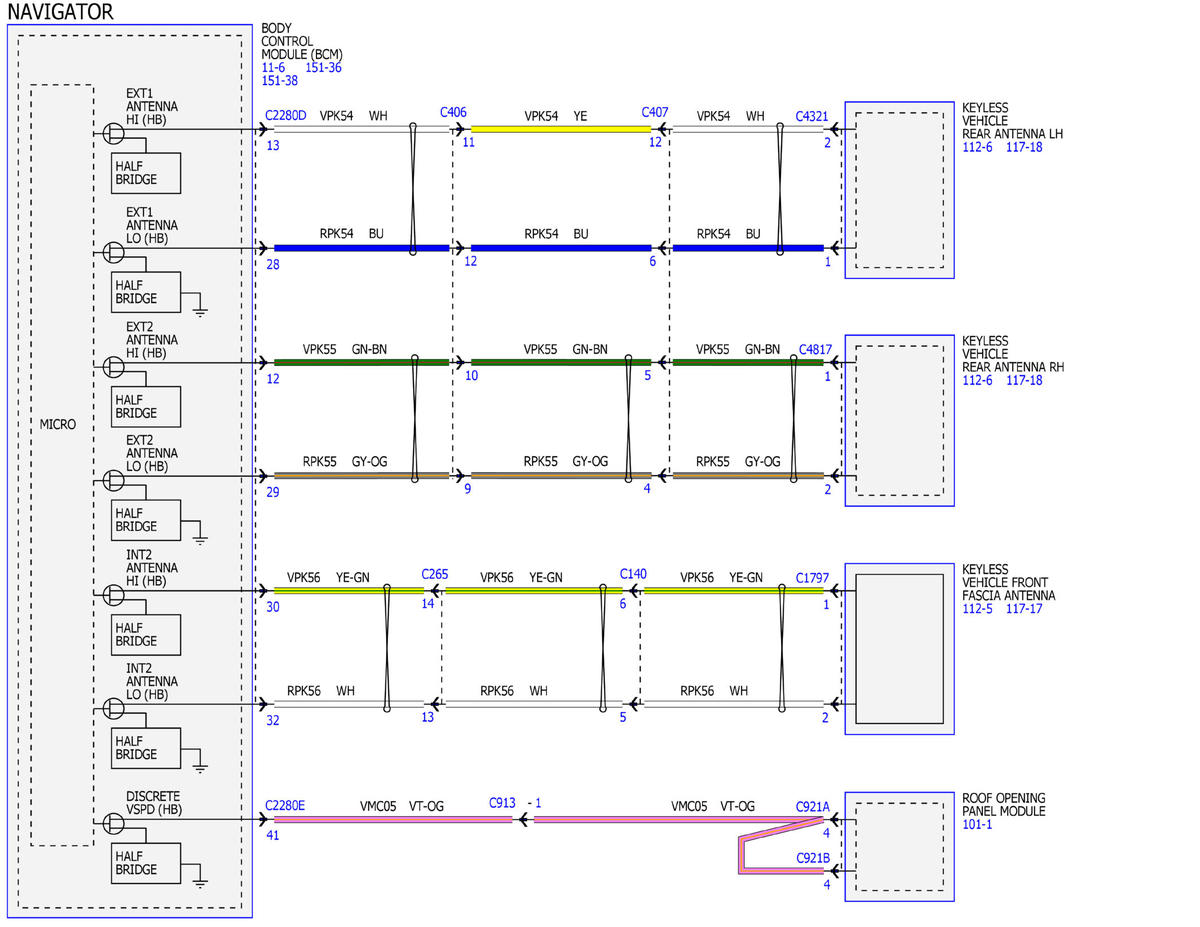Open connector C4817 link
The height and width of the screenshot is (927, 1200).
click(815, 350)
